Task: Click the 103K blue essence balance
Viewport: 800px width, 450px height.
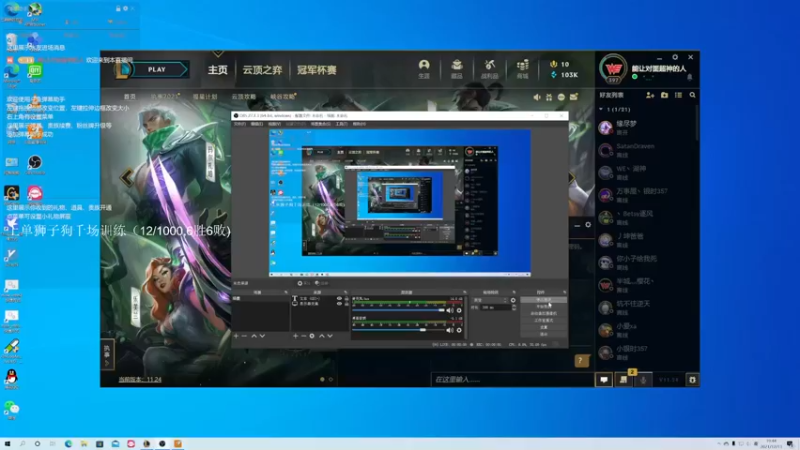Action: (564, 75)
